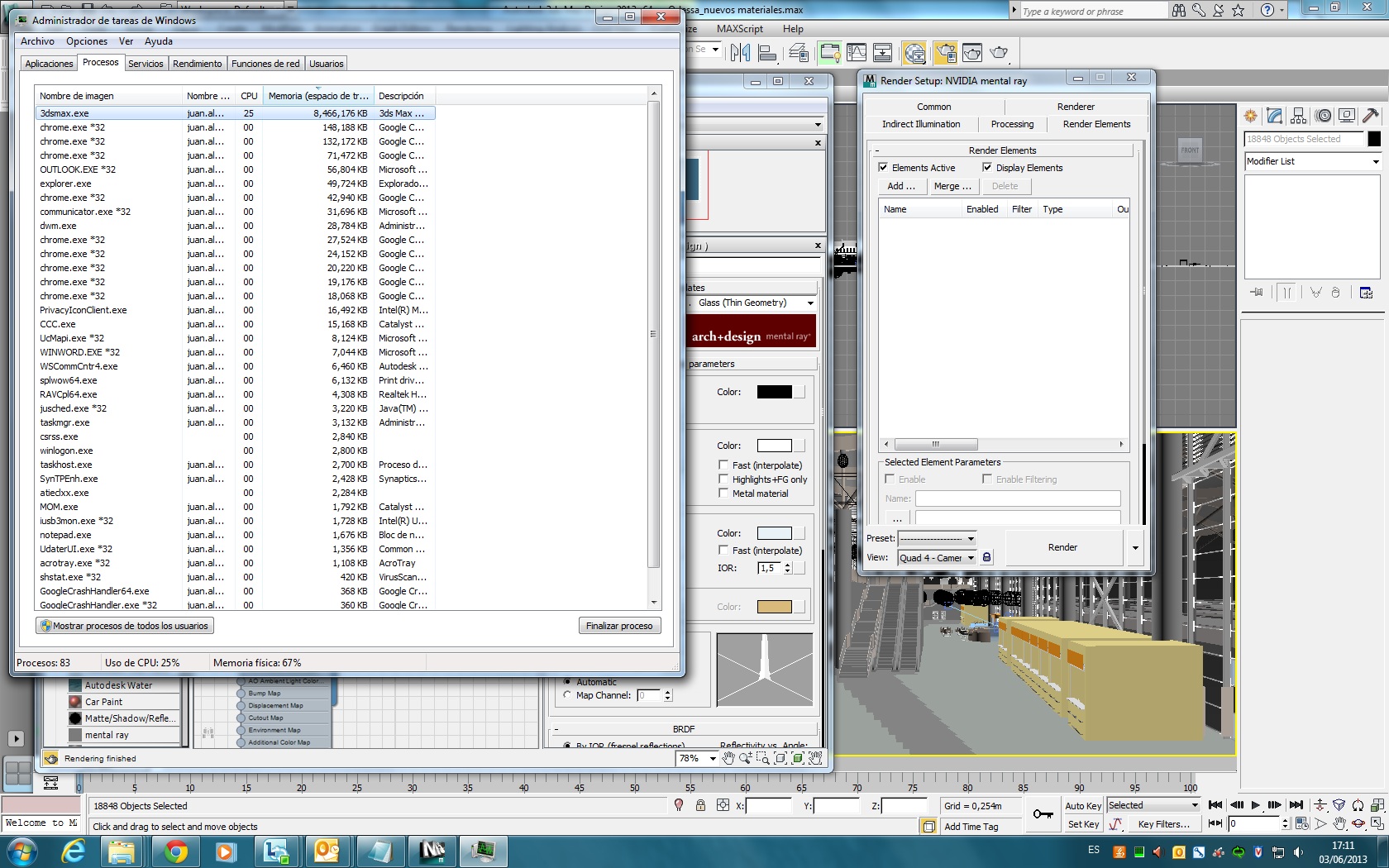Click the Isolate Selection lightbulb icon

coord(679,805)
